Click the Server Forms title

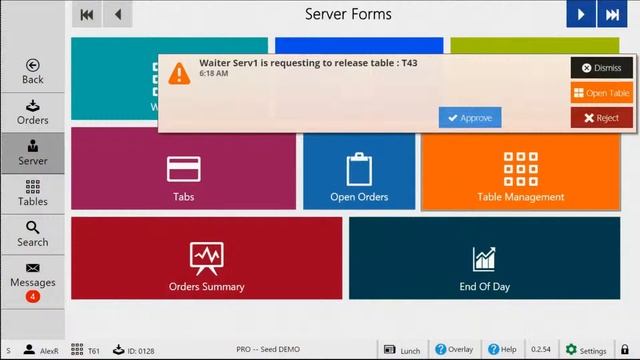point(348,14)
